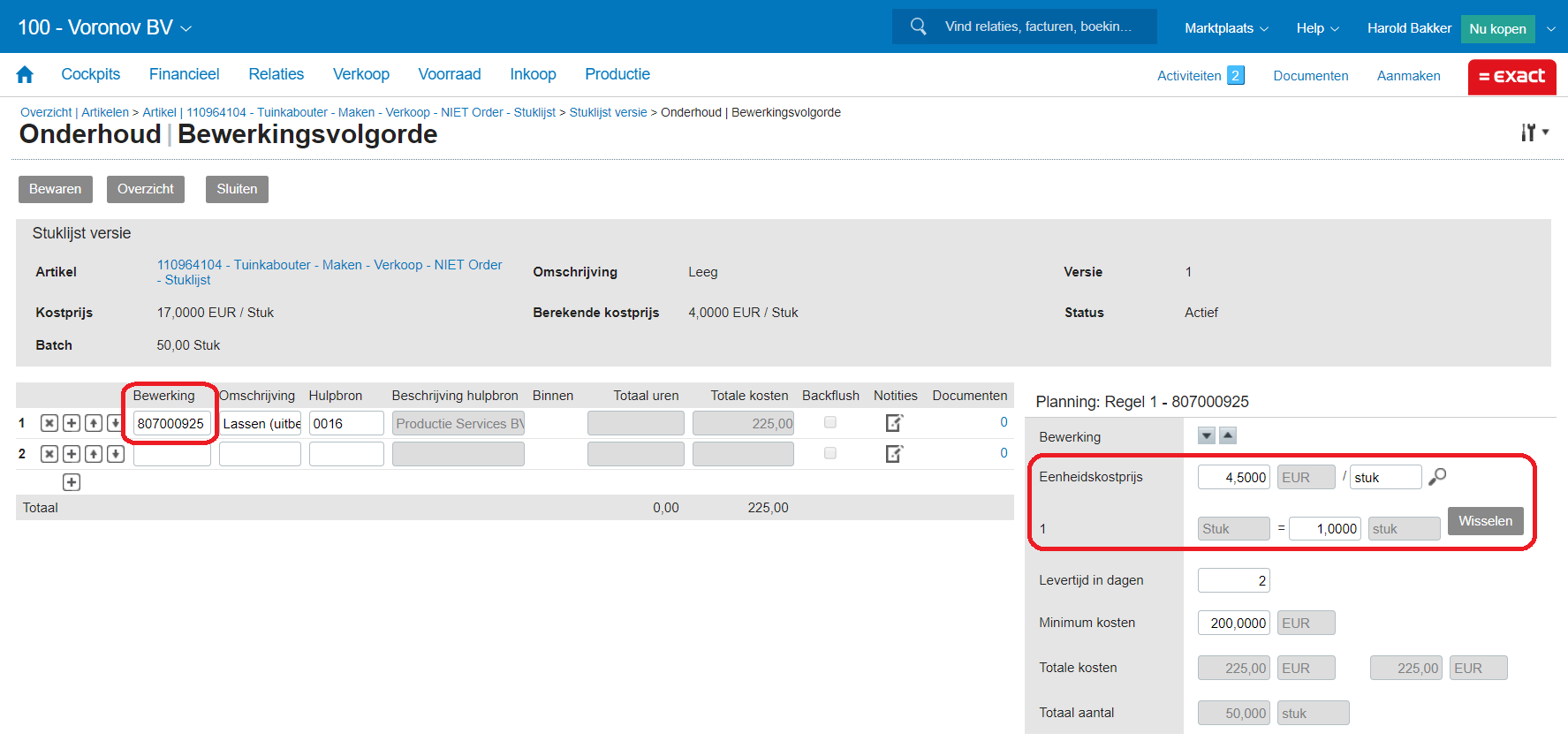Open the Marktplaats dropdown
This screenshot has height=741, width=1568.
[x=1225, y=28]
